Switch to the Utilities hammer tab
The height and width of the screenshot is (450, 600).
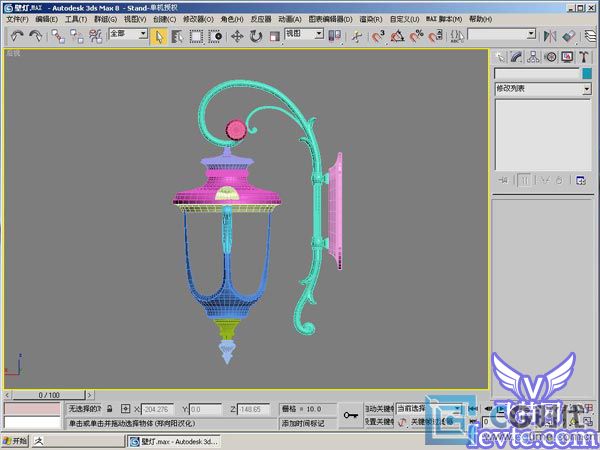tap(584, 57)
